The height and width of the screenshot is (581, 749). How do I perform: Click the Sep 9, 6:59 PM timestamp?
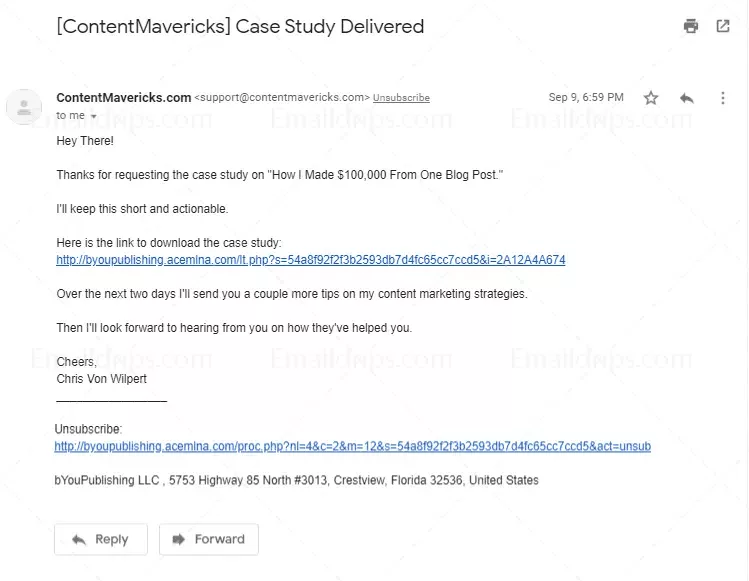[586, 98]
